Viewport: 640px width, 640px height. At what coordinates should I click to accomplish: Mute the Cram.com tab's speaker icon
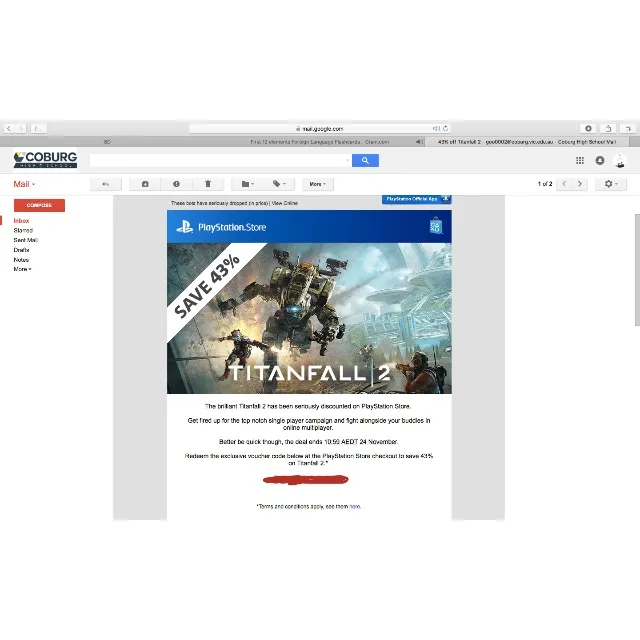418,142
